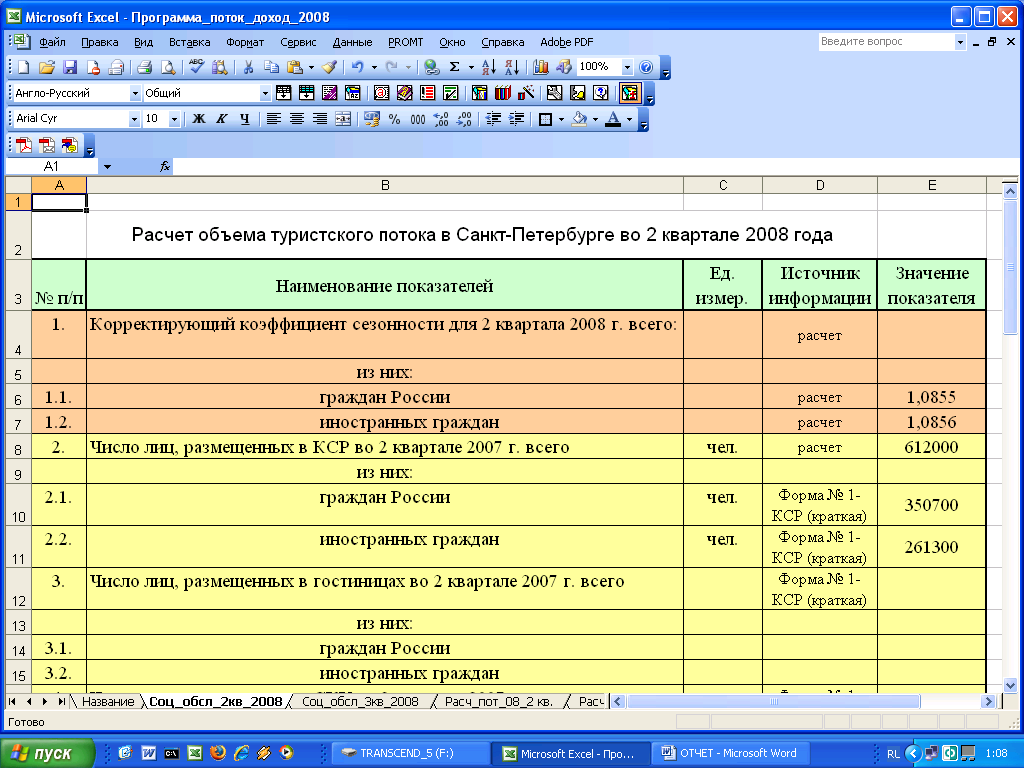Image resolution: width=1024 pixels, height=768 pixels.
Task: Increase decimal places icon
Action: (x=441, y=119)
